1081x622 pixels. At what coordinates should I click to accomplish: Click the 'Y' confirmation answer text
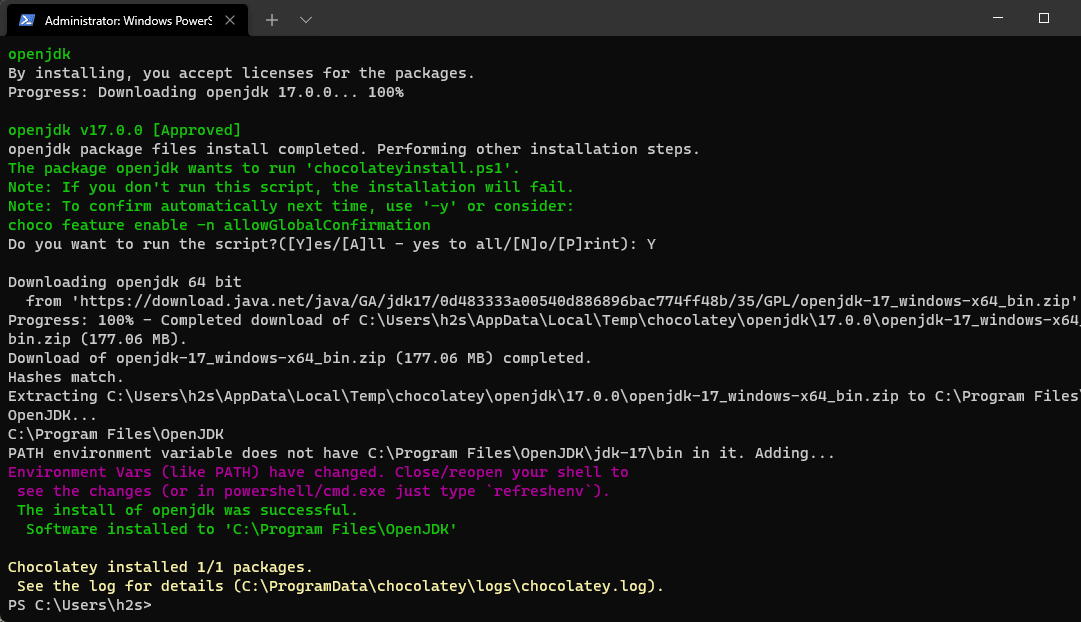click(x=651, y=243)
